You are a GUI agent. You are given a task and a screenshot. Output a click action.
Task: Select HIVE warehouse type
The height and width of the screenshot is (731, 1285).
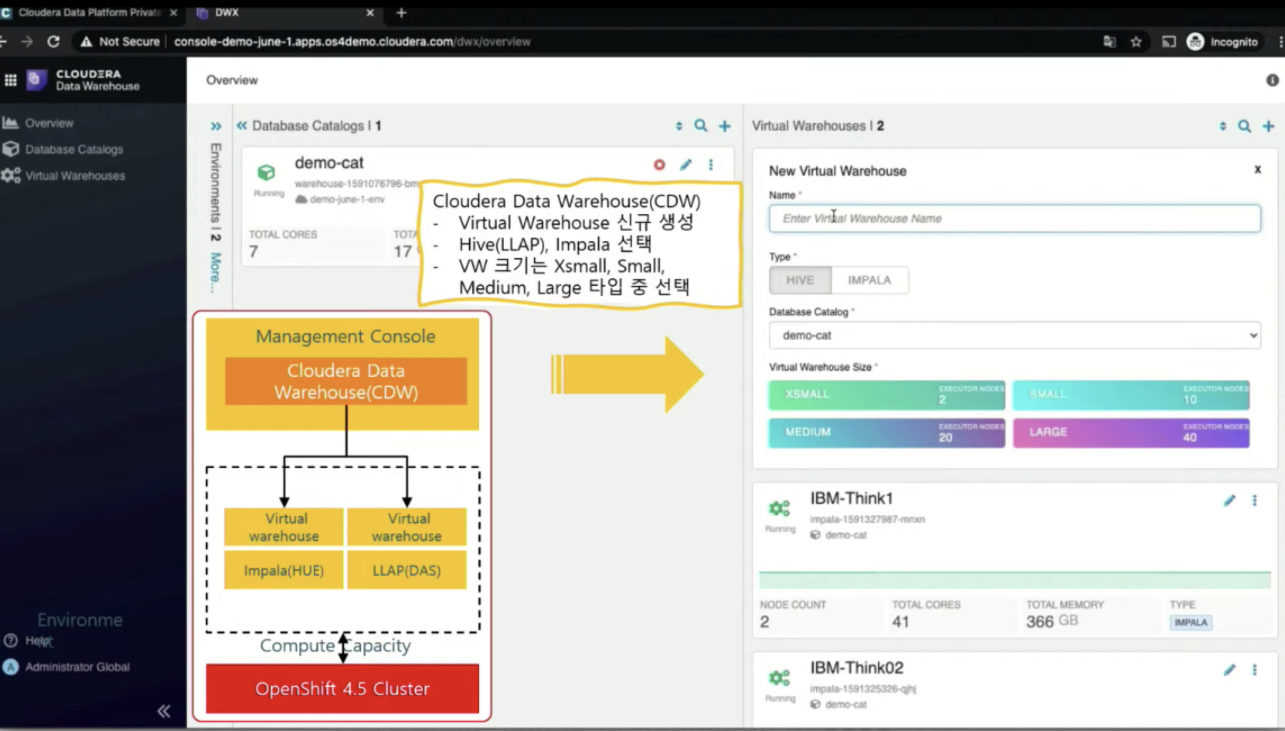point(800,280)
